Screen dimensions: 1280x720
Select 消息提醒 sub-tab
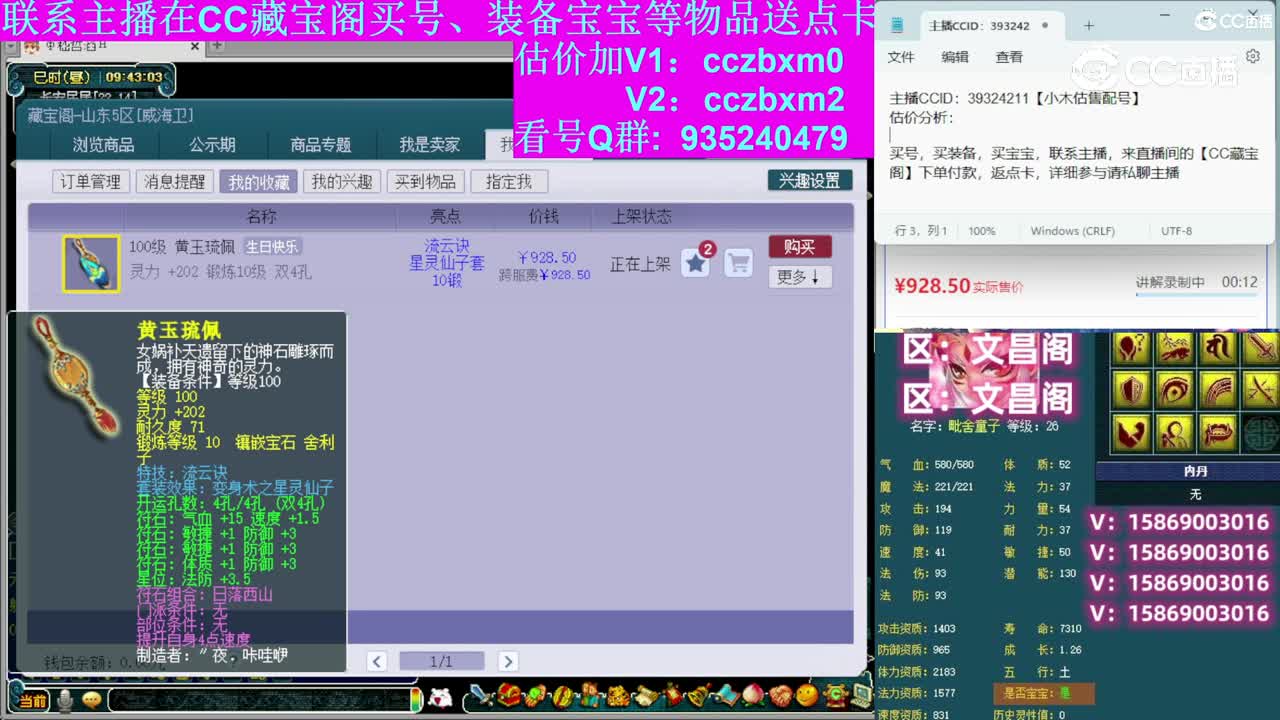(x=174, y=182)
